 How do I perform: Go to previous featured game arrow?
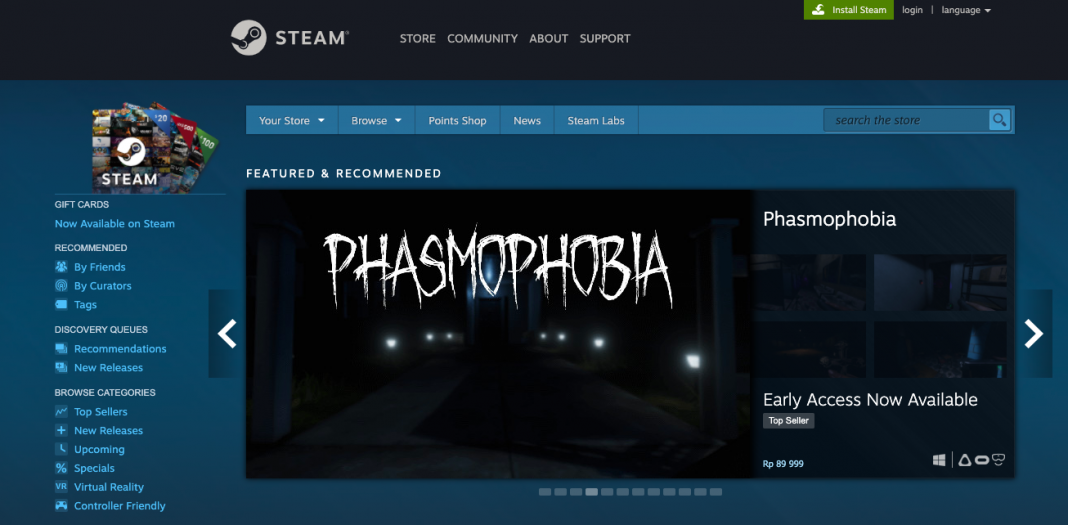click(227, 334)
